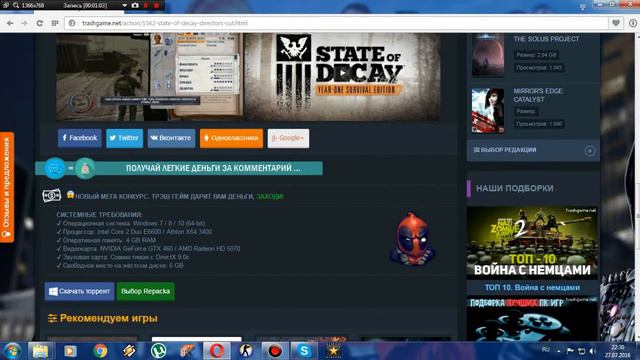The width and height of the screenshot is (640, 360).
Task: Click the money bag icon on the banner
Action: 85,168
